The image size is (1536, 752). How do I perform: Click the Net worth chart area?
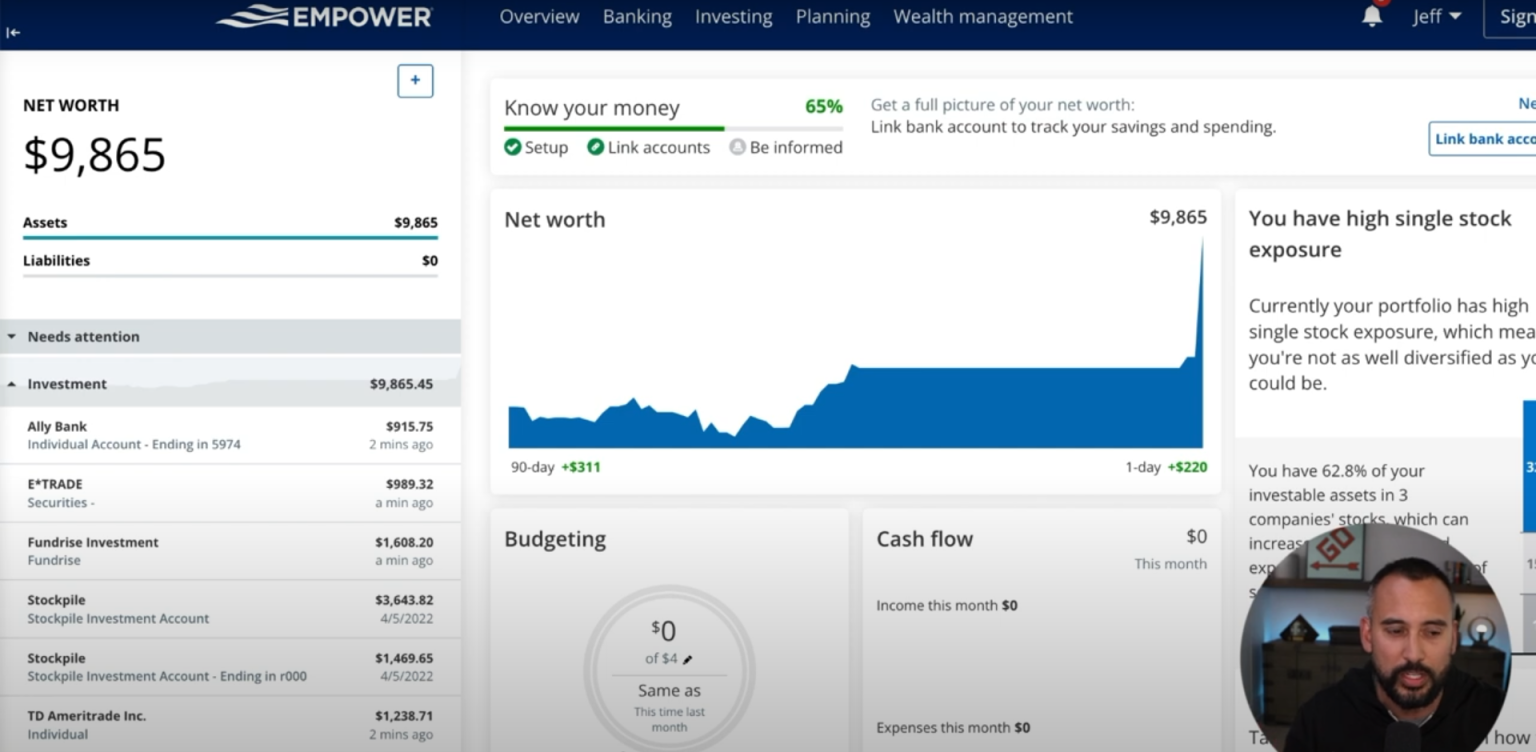[x=856, y=345]
